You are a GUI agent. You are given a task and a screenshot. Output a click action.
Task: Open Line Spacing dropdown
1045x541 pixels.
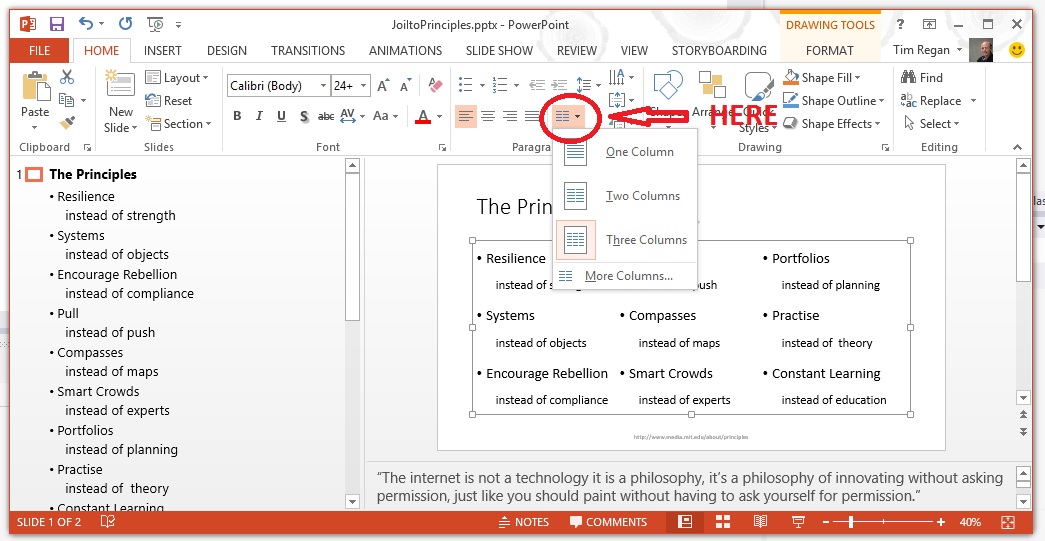[588, 85]
